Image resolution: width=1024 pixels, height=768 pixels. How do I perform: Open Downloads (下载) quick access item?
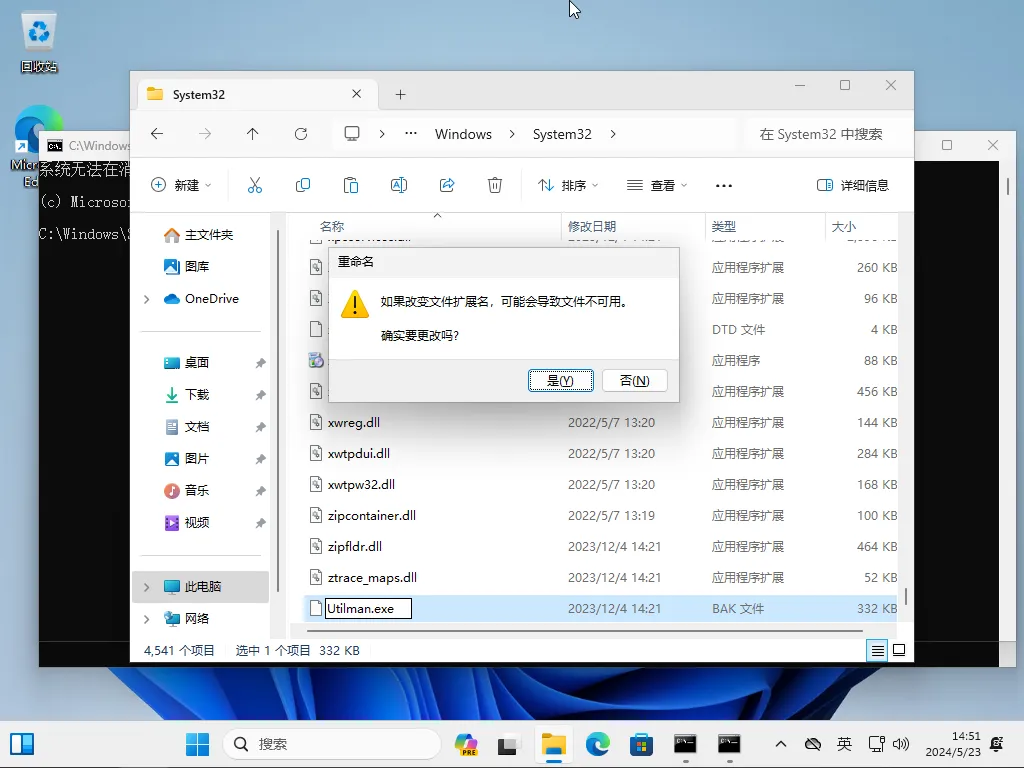[x=187, y=394]
